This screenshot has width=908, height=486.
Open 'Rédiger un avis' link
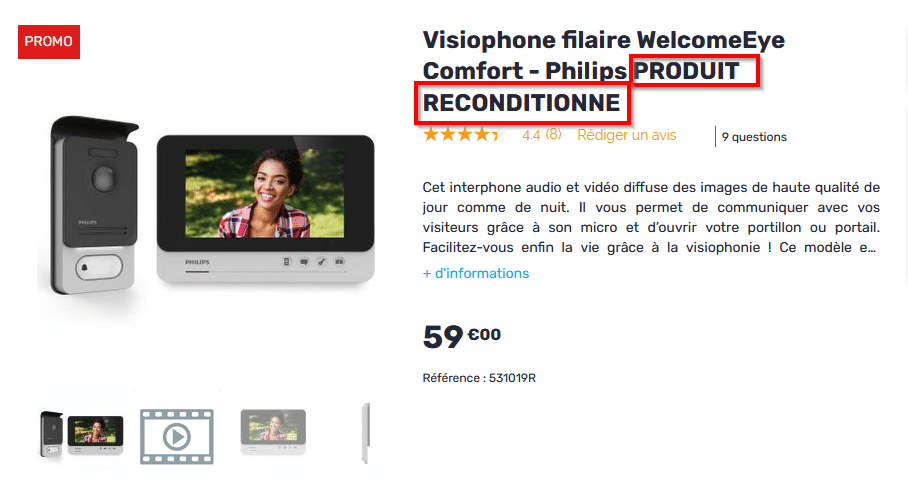coord(627,135)
